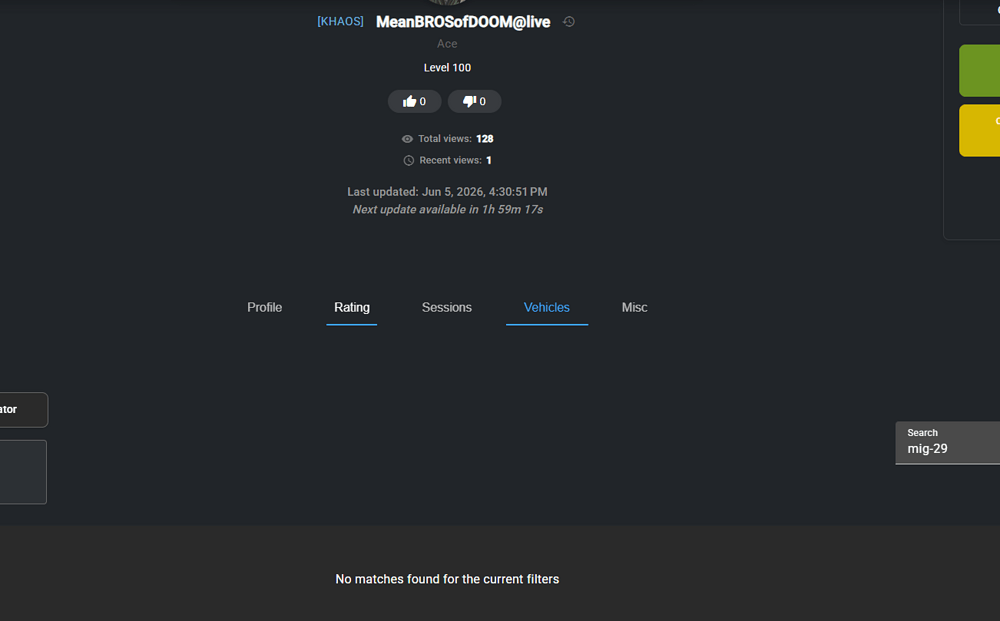Open the [KHAOS] squadron link
The height and width of the screenshot is (621, 1000).
[x=341, y=22]
